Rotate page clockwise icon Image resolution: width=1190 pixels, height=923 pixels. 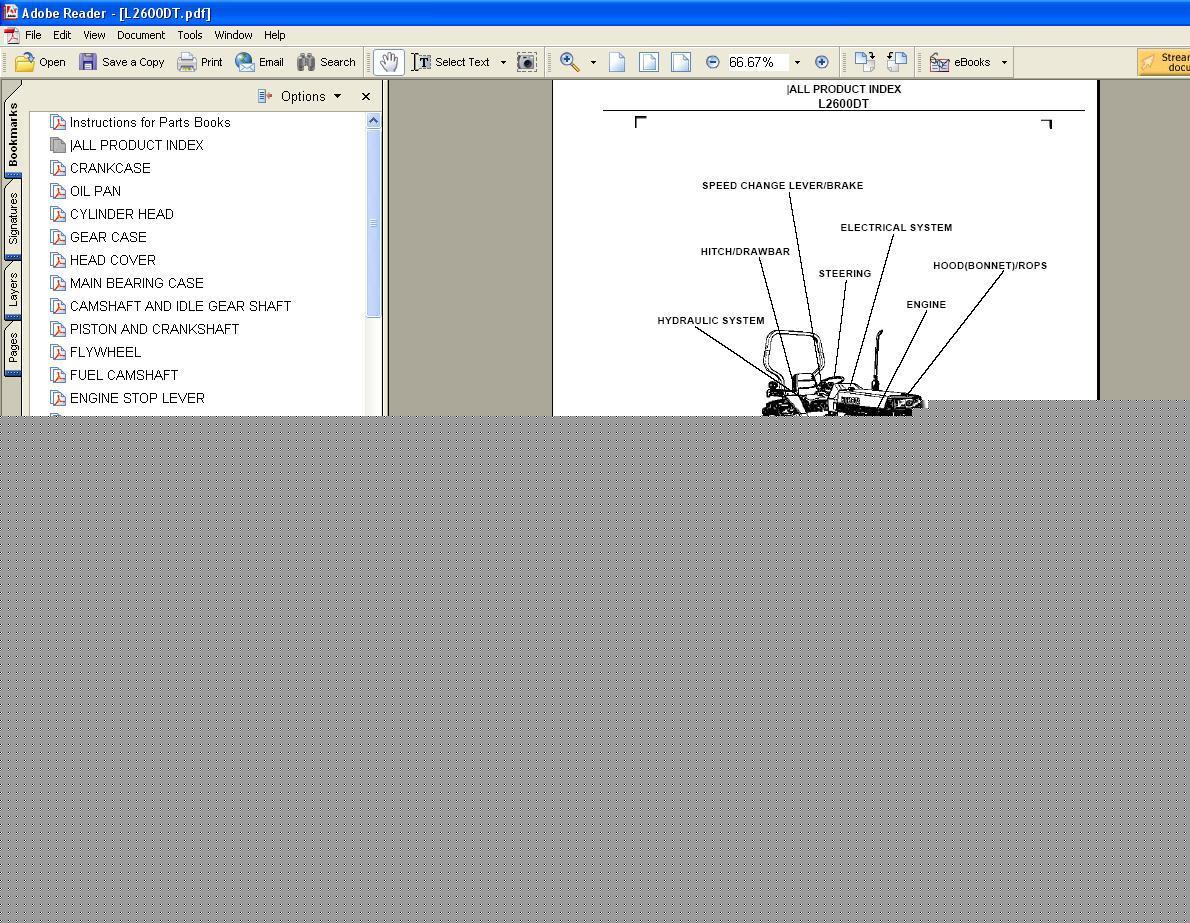864,62
